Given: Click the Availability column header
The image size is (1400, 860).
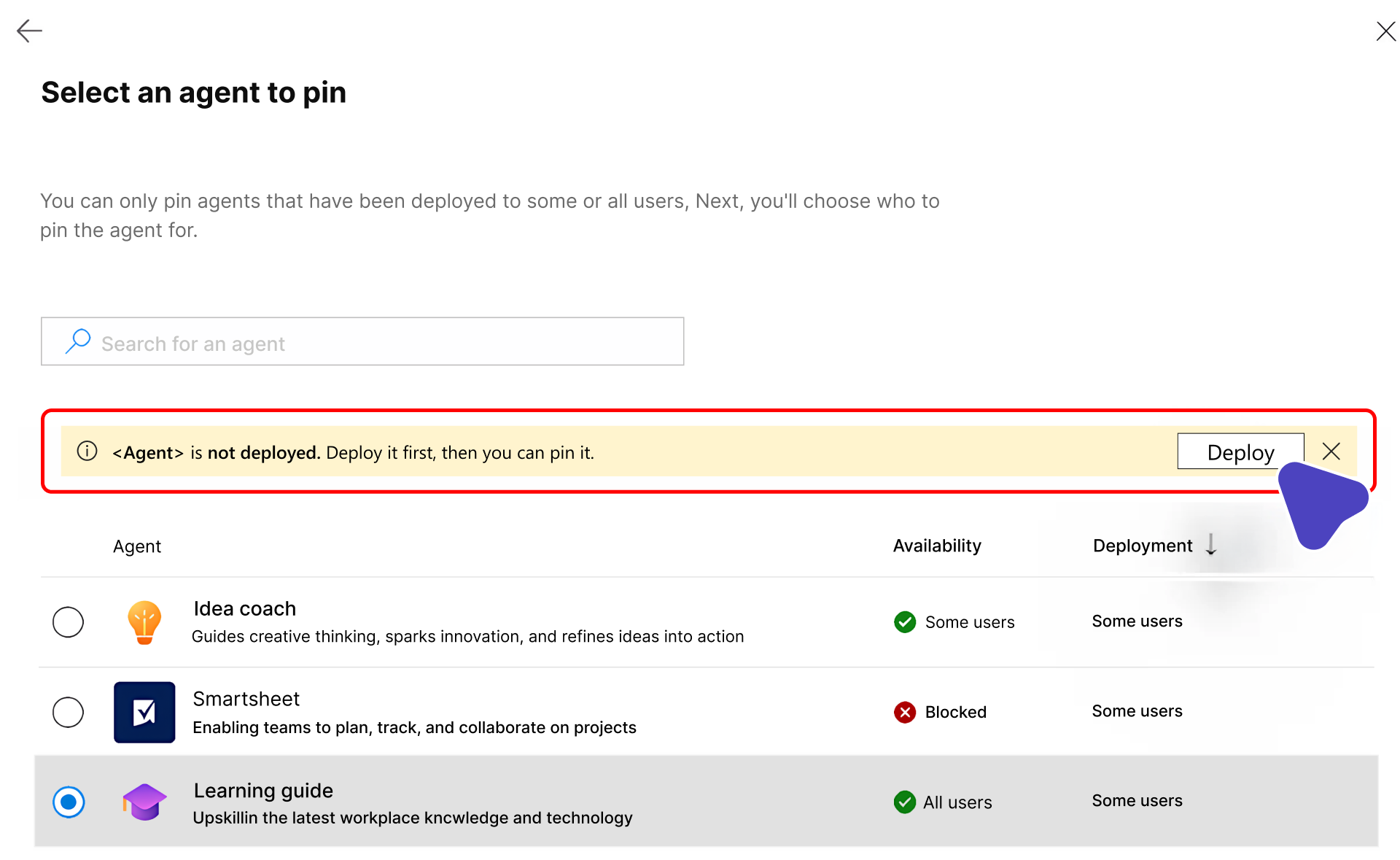Looking at the screenshot, I should 937,546.
